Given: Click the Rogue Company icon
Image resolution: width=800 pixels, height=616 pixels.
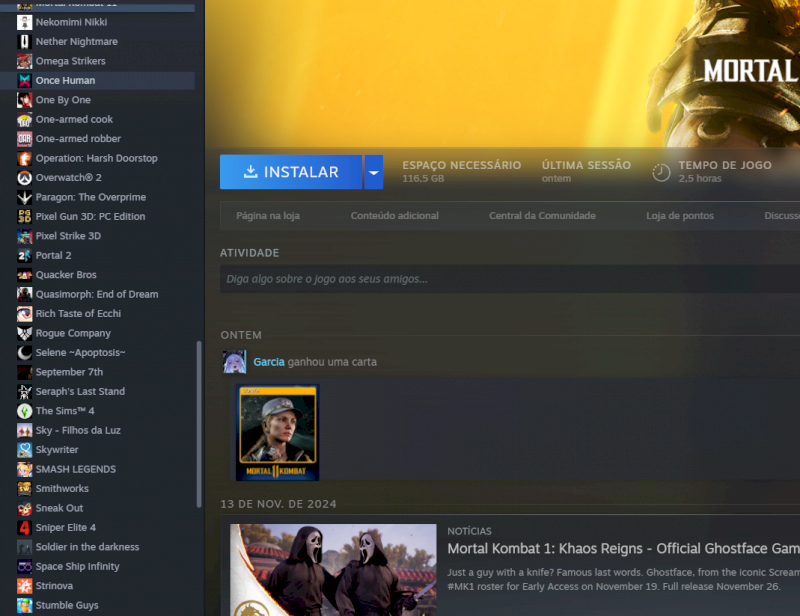Looking at the screenshot, I should coord(25,333).
